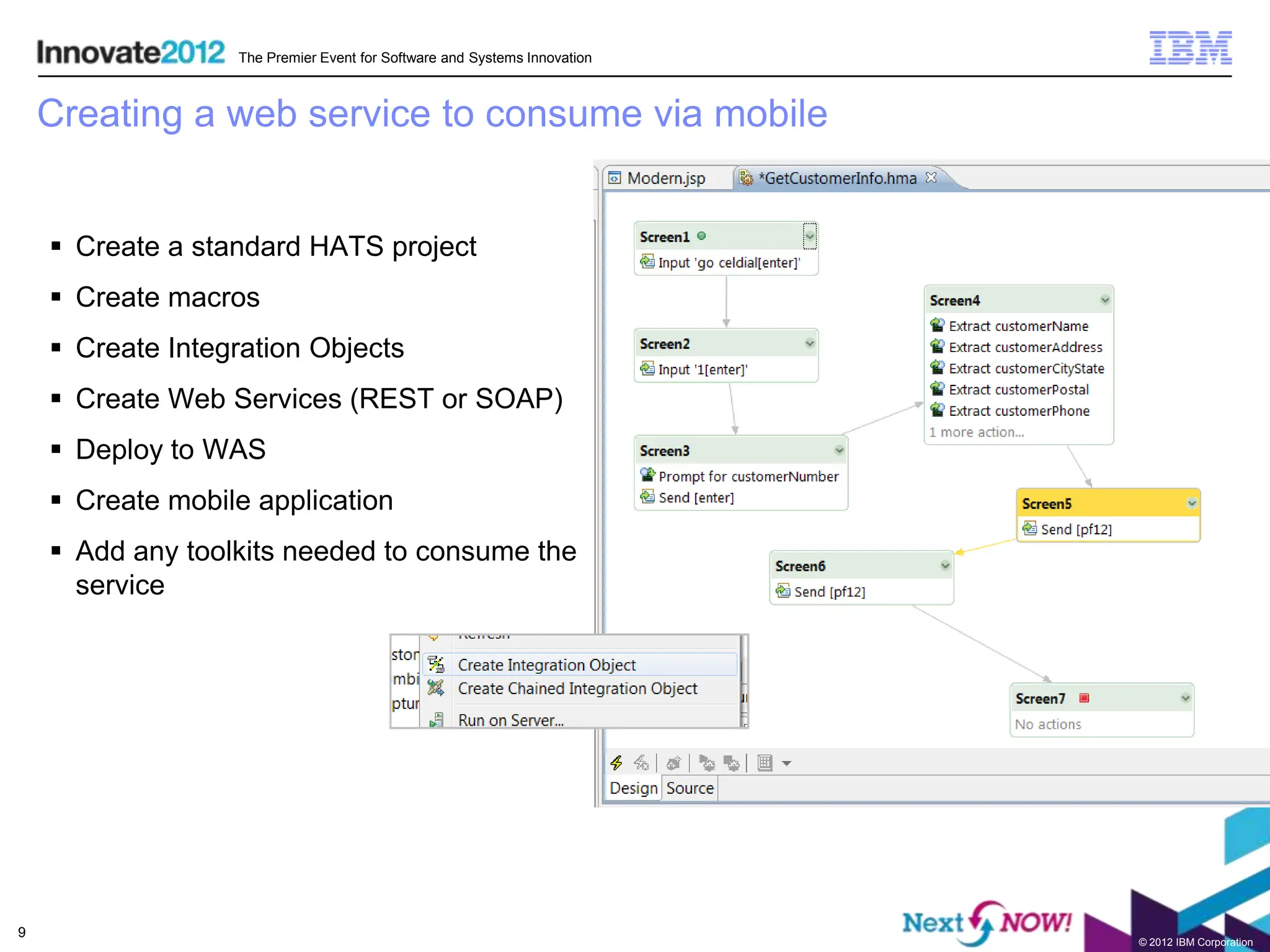Screen dimensions: 1270x952
Task: Toggle the Screen1 collapse chevron
Action: coord(809,236)
